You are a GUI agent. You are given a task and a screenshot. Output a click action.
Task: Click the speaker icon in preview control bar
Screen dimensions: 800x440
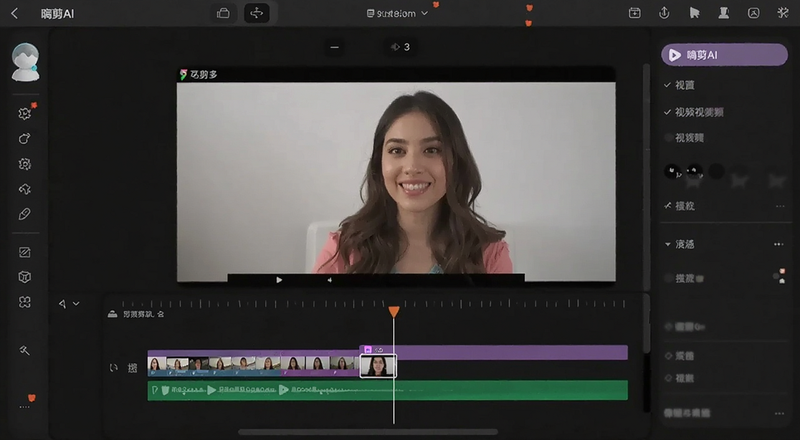pyautogui.click(x=330, y=280)
